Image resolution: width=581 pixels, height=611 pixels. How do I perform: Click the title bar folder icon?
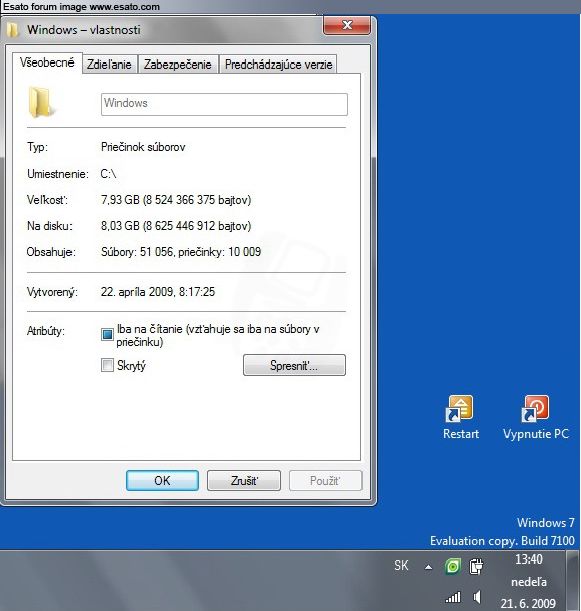tap(12, 30)
